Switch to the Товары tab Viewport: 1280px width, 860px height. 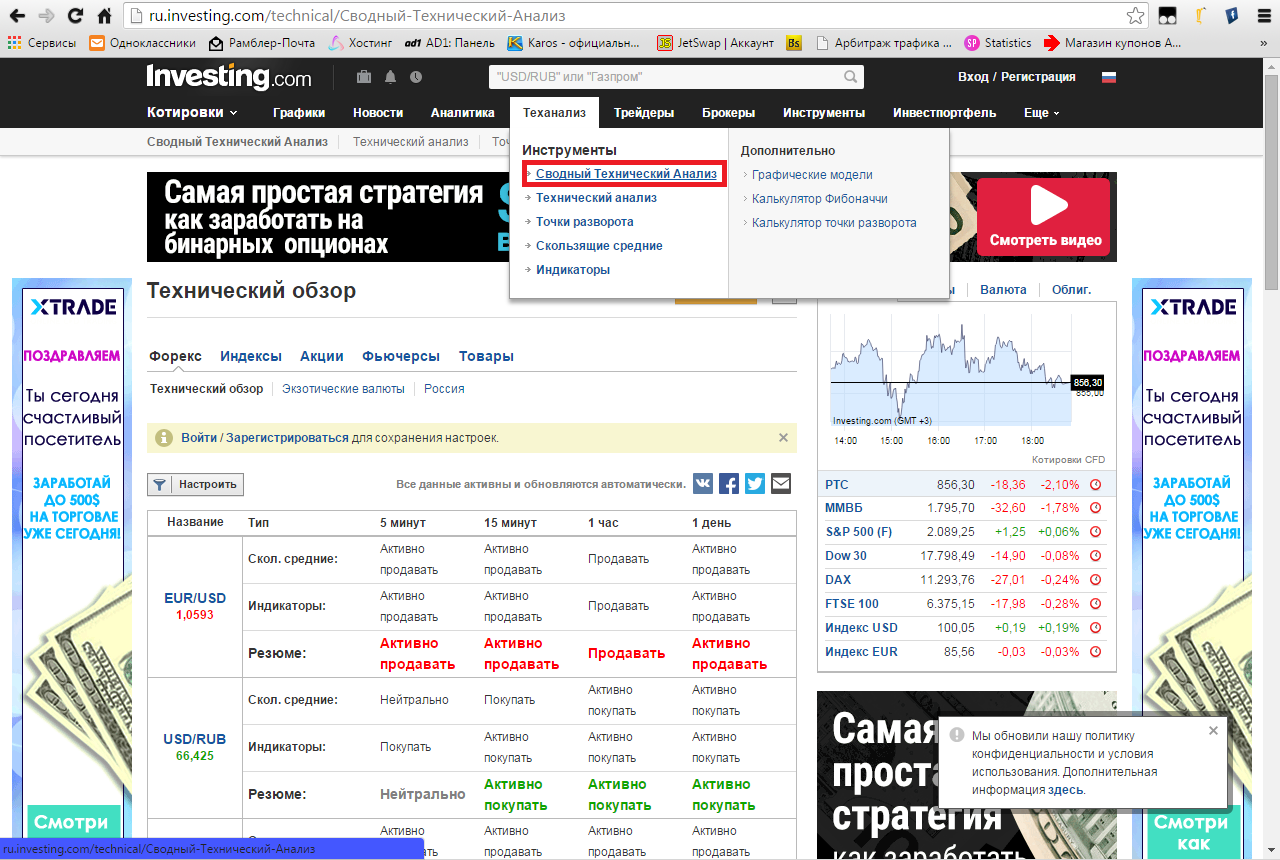[486, 356]
